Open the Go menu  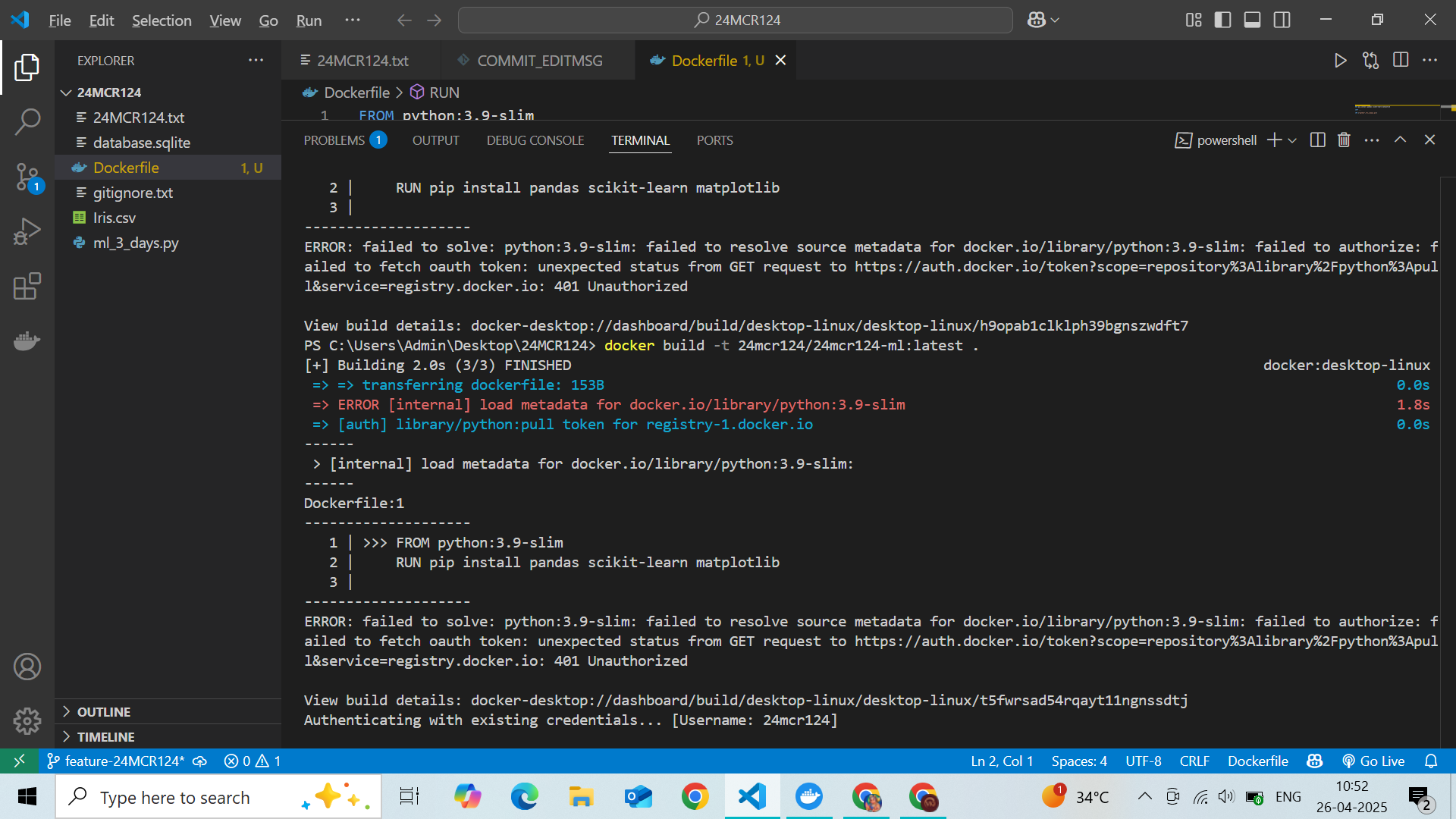pos(268,20)
